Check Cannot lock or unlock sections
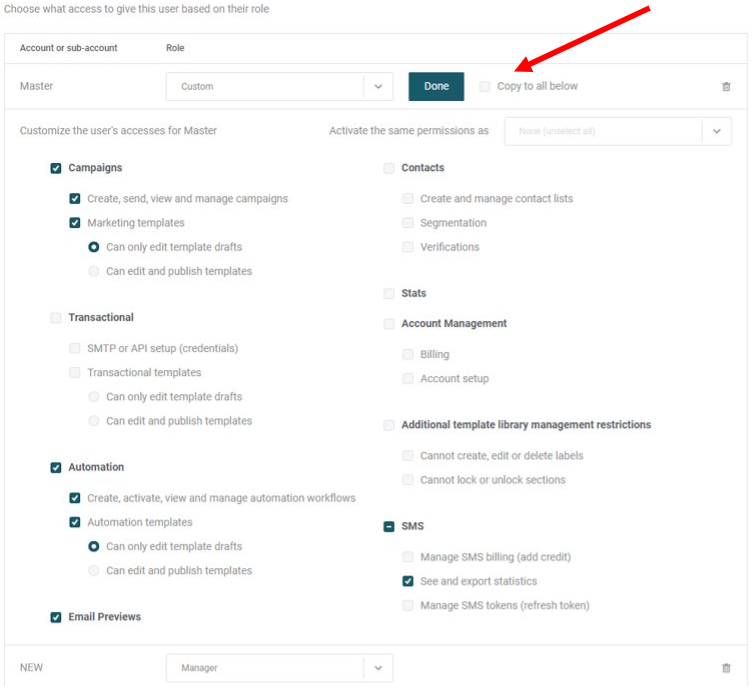This screenshot has height=691, width=752. pos(408,480)
